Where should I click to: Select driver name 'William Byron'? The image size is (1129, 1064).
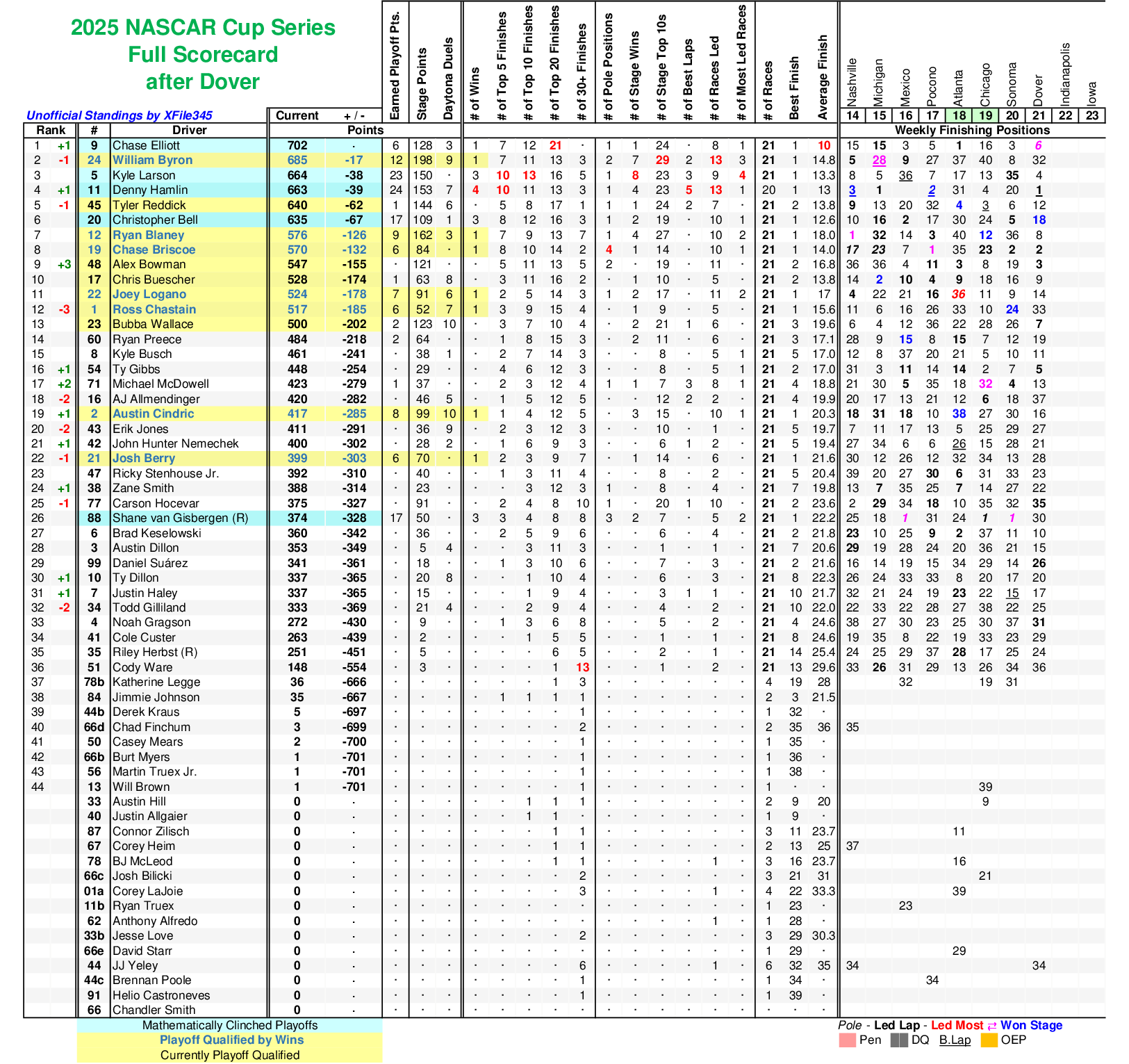[x=152, y=160]
